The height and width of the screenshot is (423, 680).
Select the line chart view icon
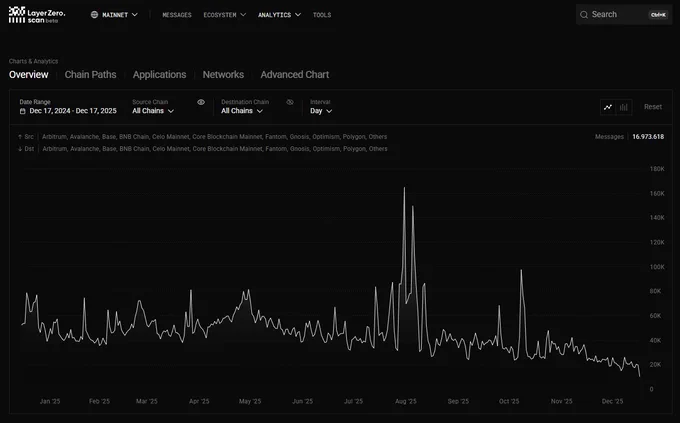pyautogui.click(x=608, y=107)
